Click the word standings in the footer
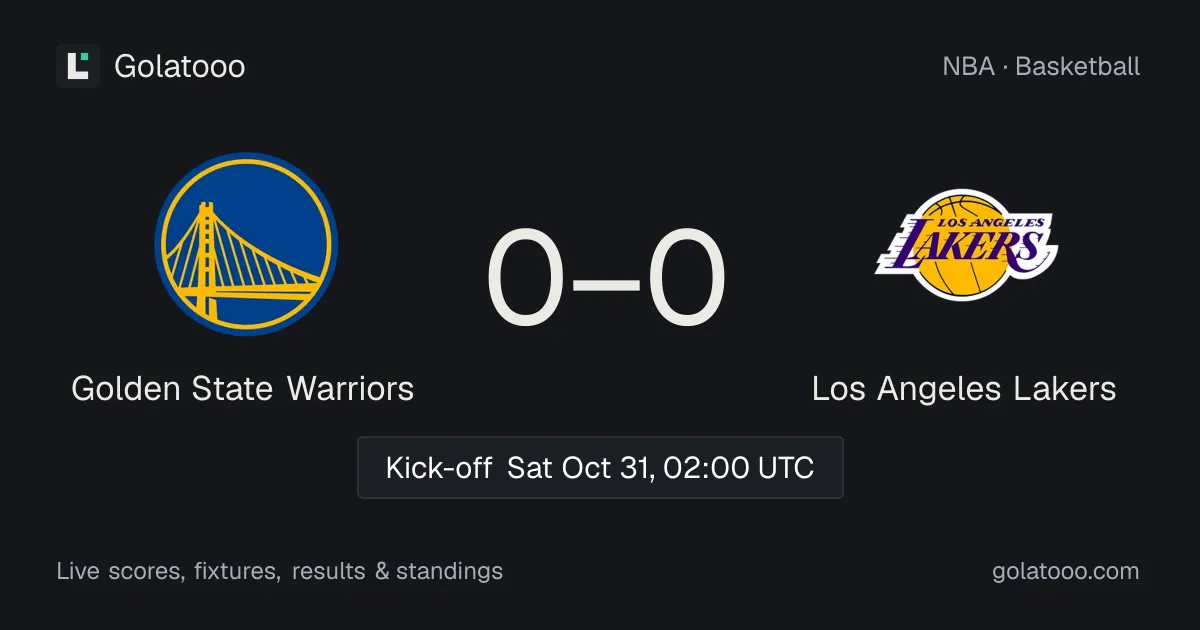This screenshot has width=1200, height=630. [x=450, y=571]
